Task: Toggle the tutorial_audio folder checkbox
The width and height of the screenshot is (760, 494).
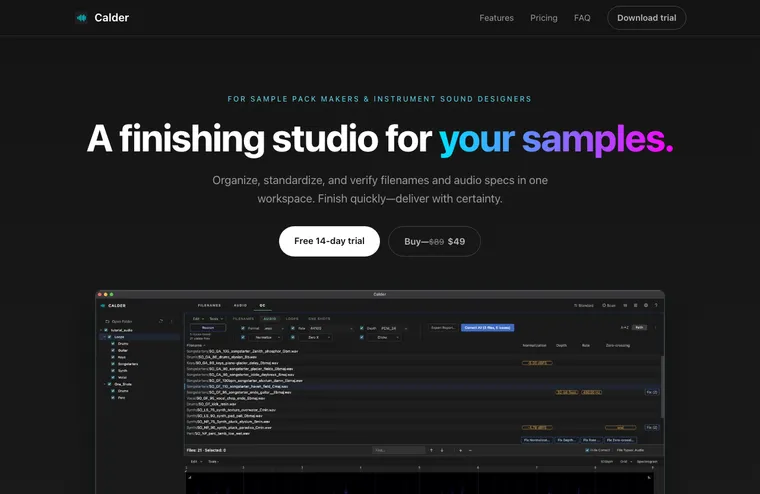Action: [106, 330]
